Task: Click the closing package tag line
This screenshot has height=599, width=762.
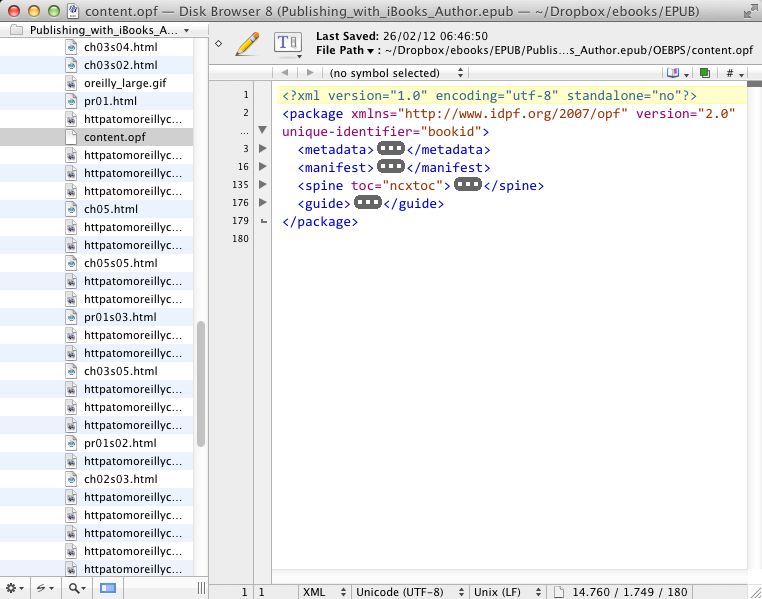Action: 320,222
